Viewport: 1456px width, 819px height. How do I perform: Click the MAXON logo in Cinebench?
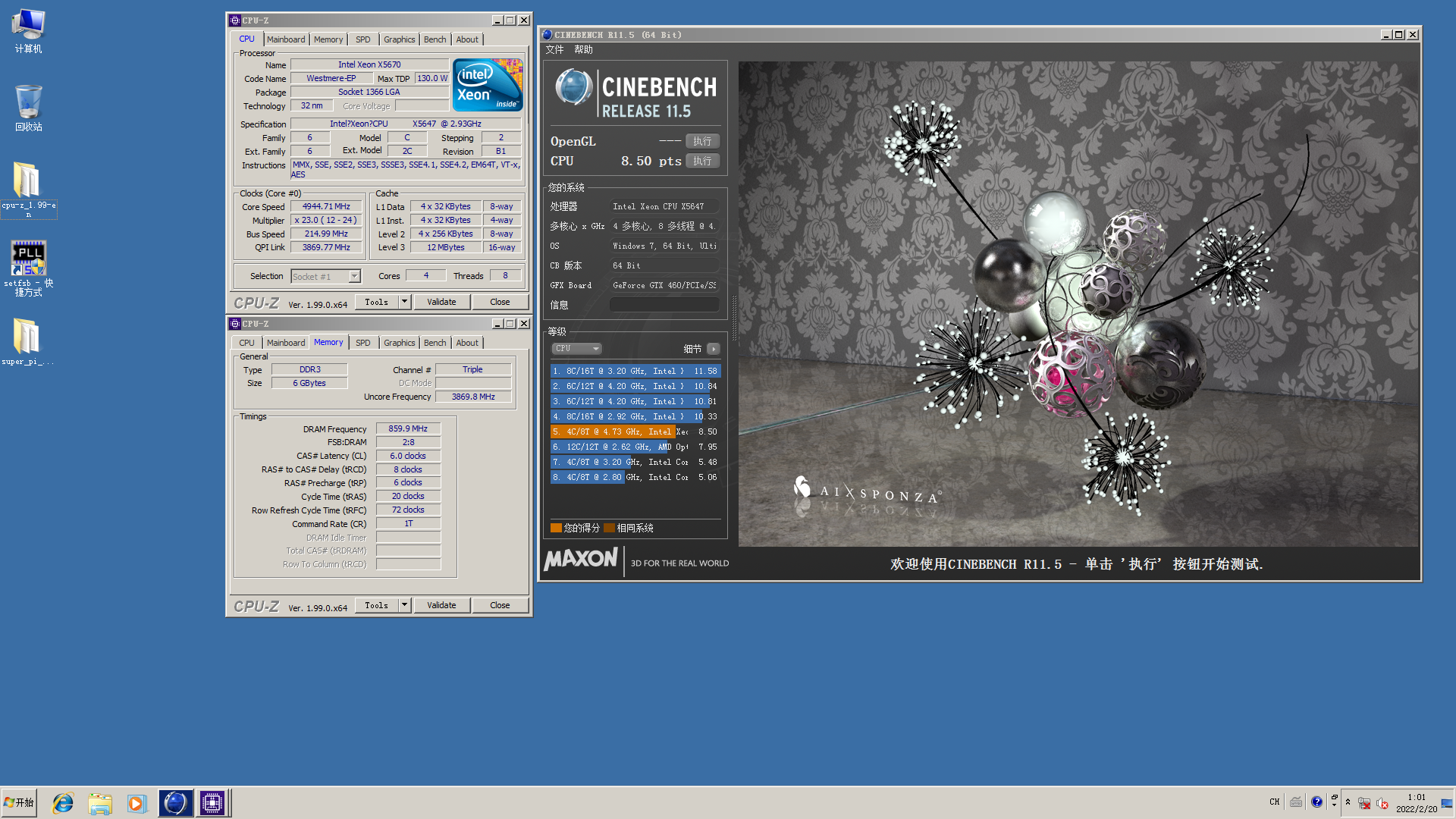coord(581,560)
